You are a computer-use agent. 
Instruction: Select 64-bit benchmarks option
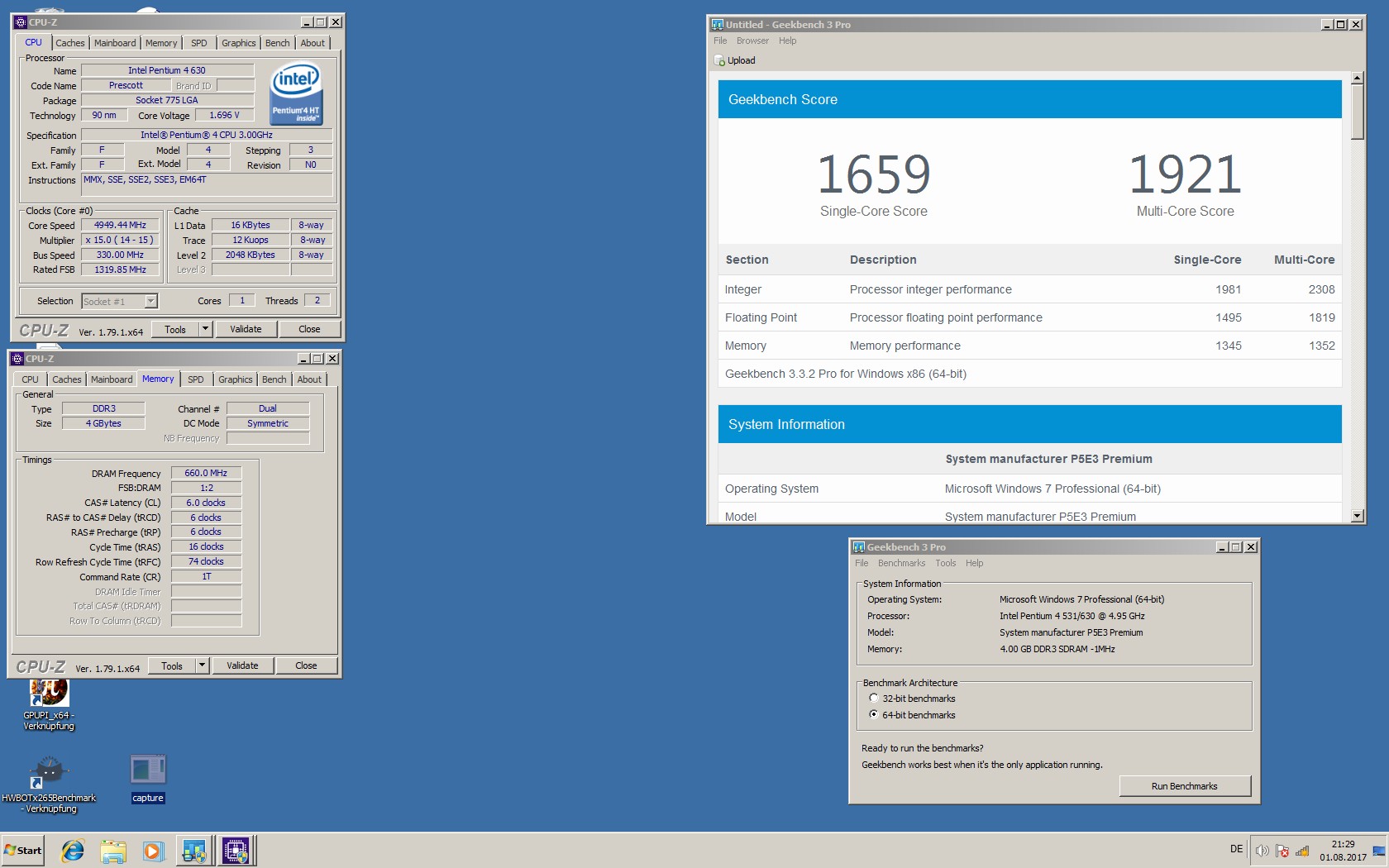(873, 715)
